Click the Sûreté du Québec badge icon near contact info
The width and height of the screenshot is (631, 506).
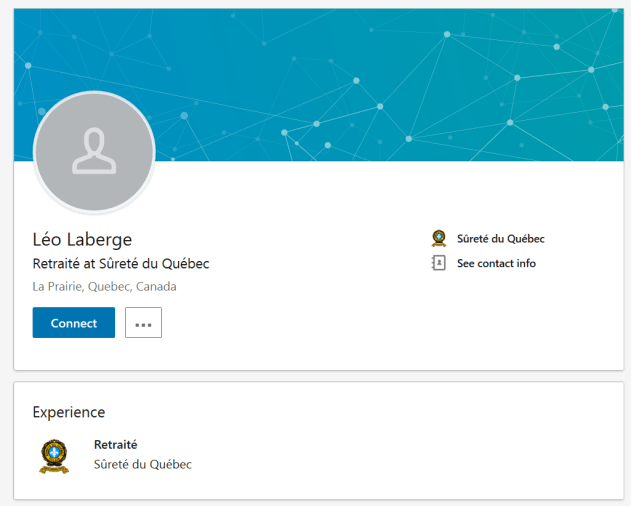click(x=439, y=238)
